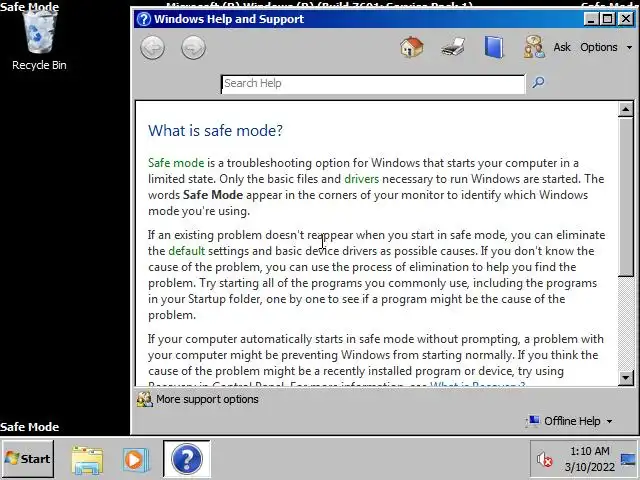Click the muted volume tray icon
Image resolution: width=640 pixels, height=480 pixels.
coord(544,460)
